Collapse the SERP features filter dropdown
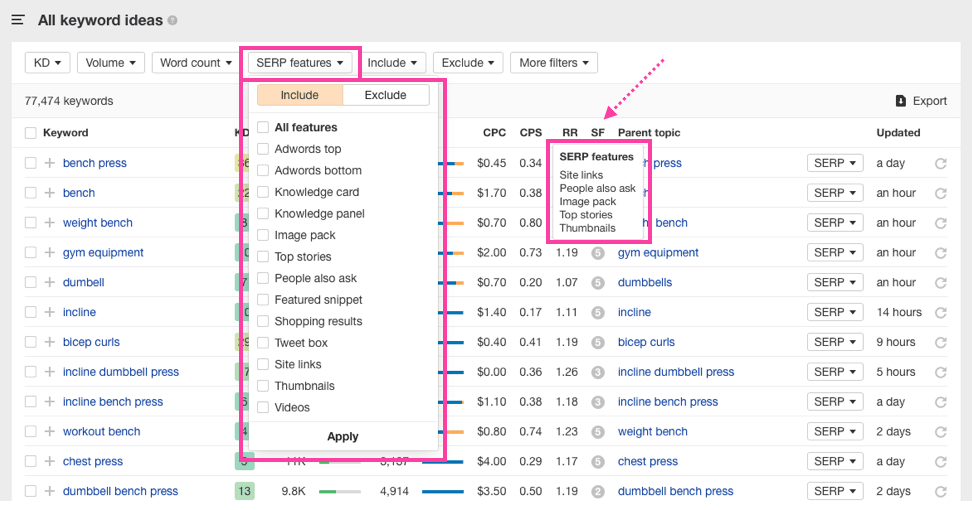 299,63
